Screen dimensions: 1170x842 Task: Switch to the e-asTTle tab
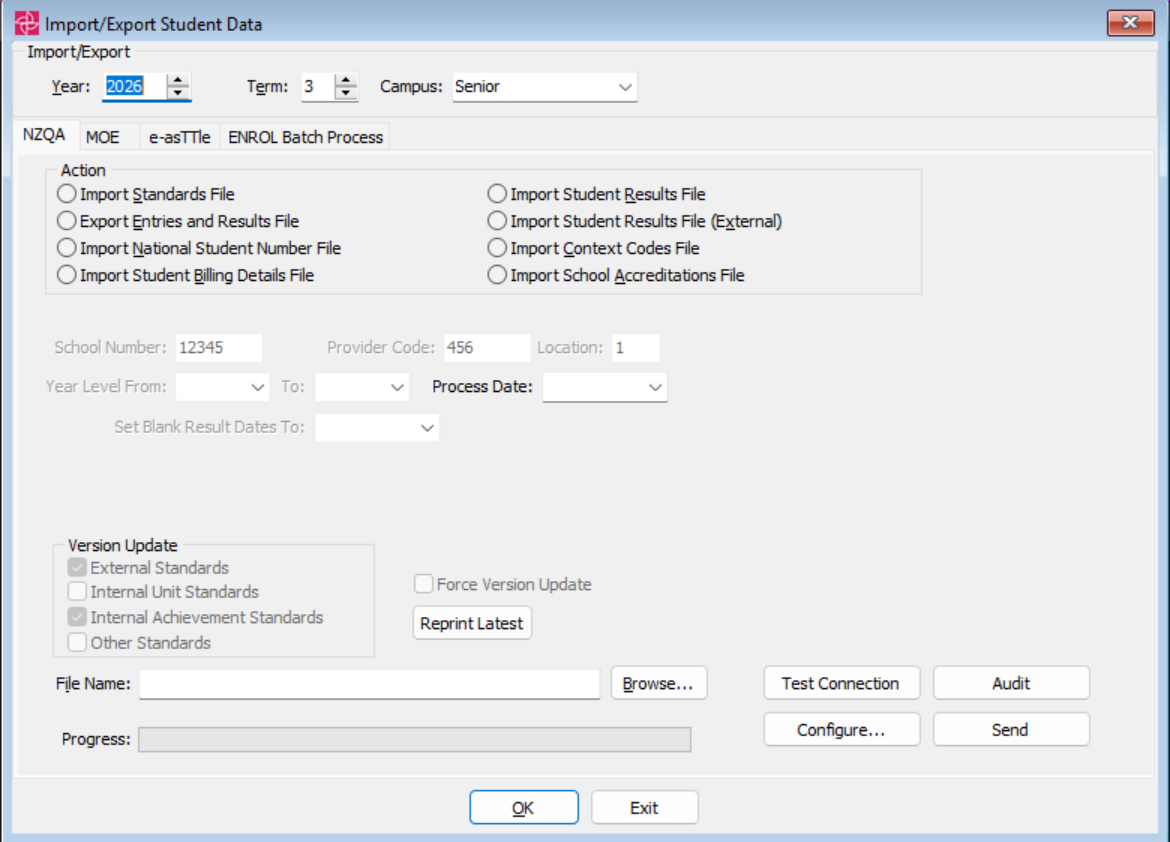coord(180,137)
